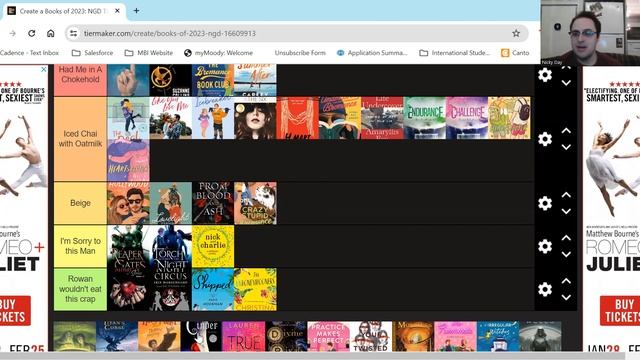Open settings gear for Rowan tier
The width and height of the screenshot is (640, 360).
click(x=545, y=289)
